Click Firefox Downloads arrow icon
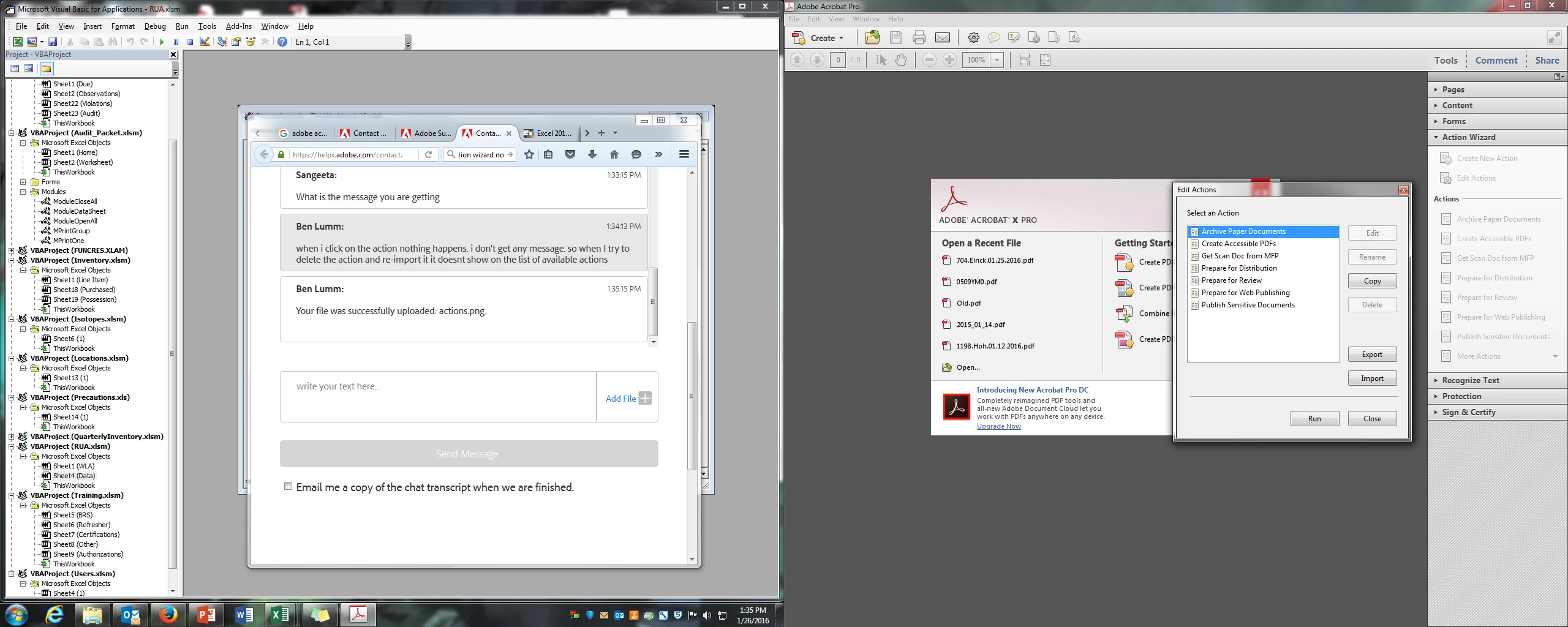Viewport: 1568px width, 627px height. tap(592, 154)
